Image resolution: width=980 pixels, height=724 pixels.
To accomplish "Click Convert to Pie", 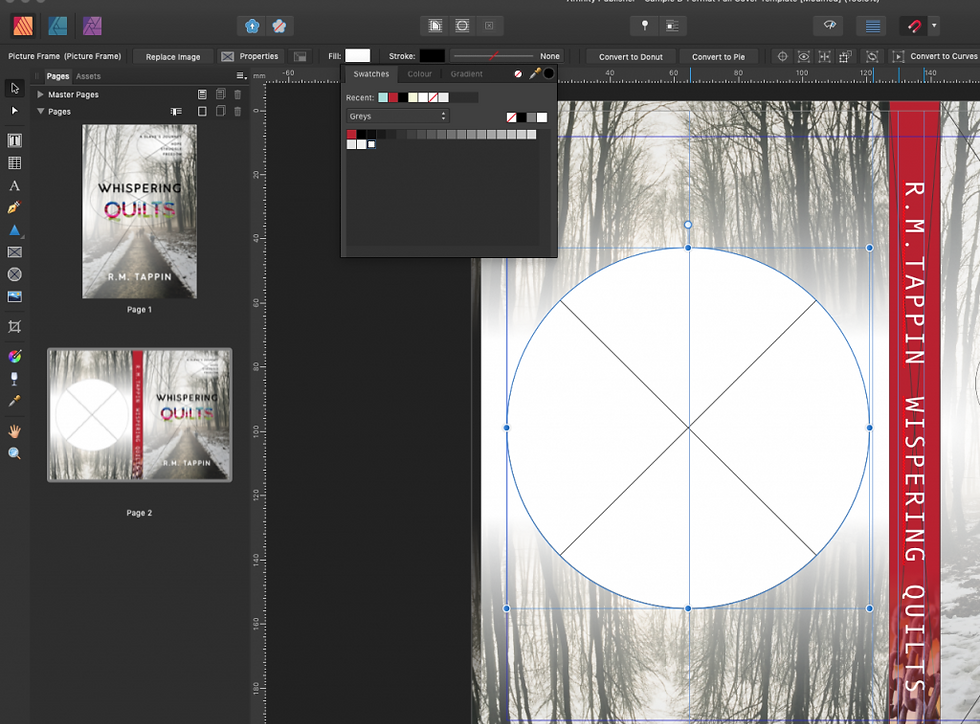I will 718,56.
